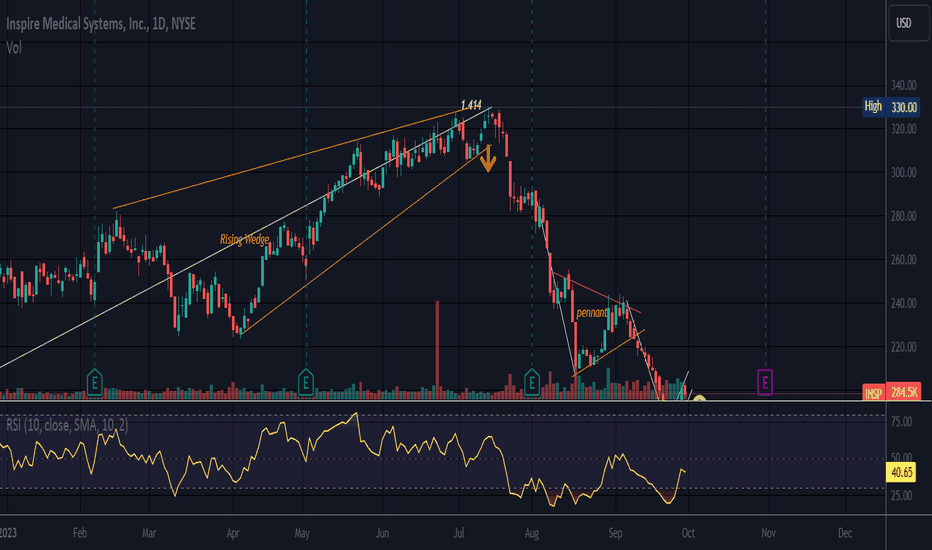Click the 220.00 price axis label
This screenshot has width=932, height=550.
pos(903,347)
